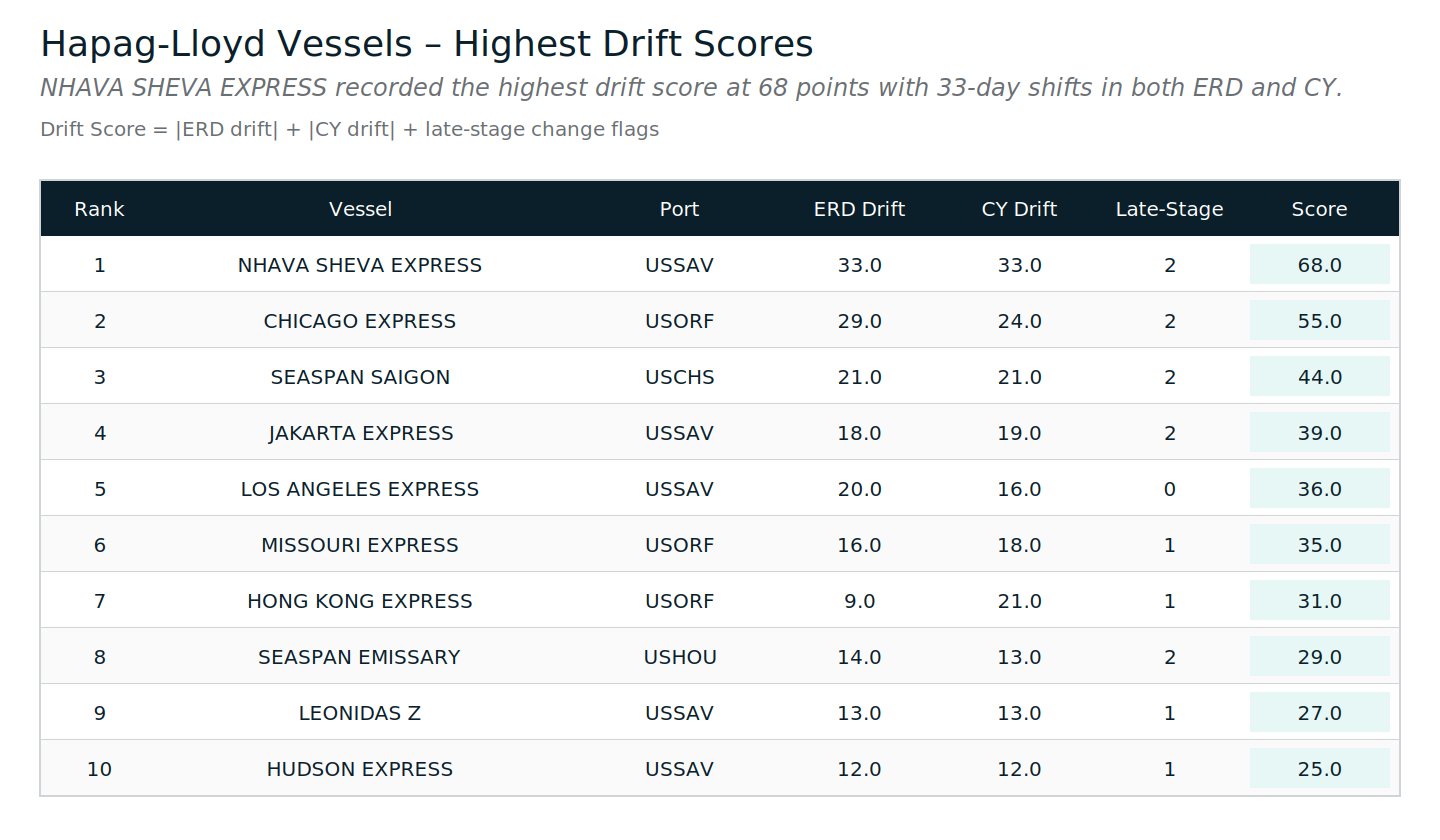Select the Late-Stage column header
This screenshot has height=840, width=1440.
coord(1169,209)
